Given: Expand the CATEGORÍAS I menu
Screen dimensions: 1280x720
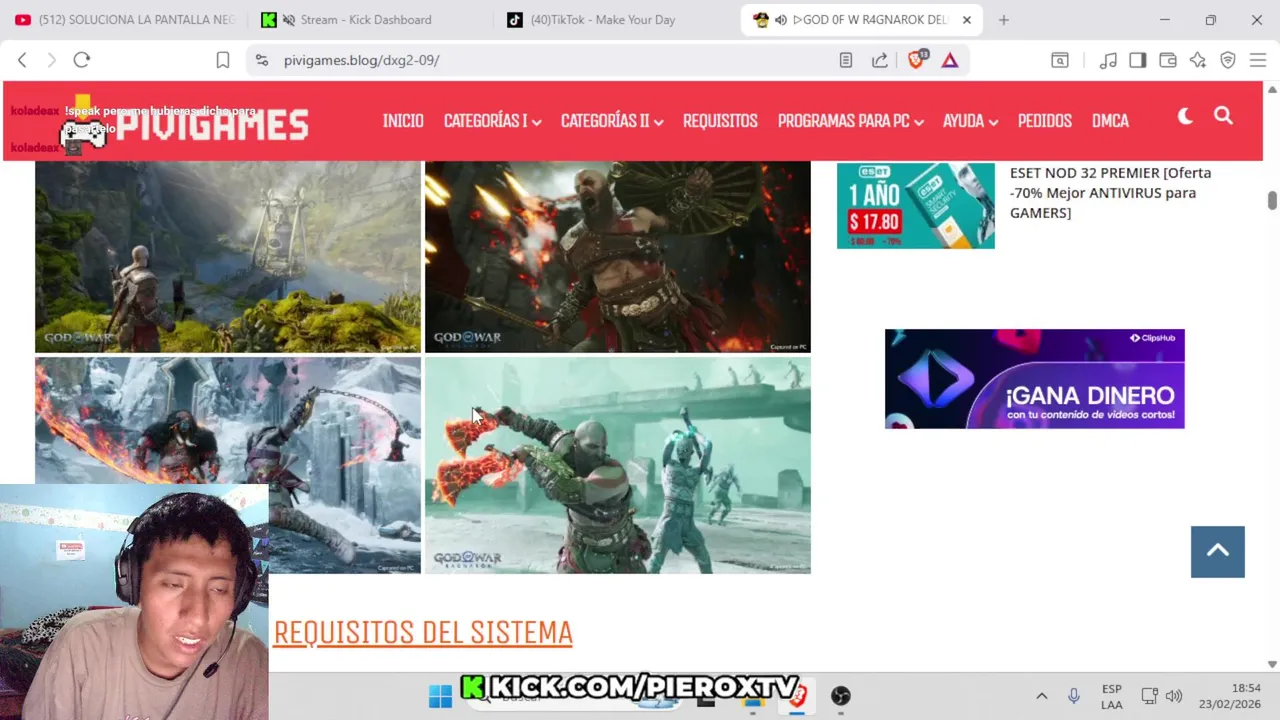Looking at the screenshot, I should [x=492, y=121].
